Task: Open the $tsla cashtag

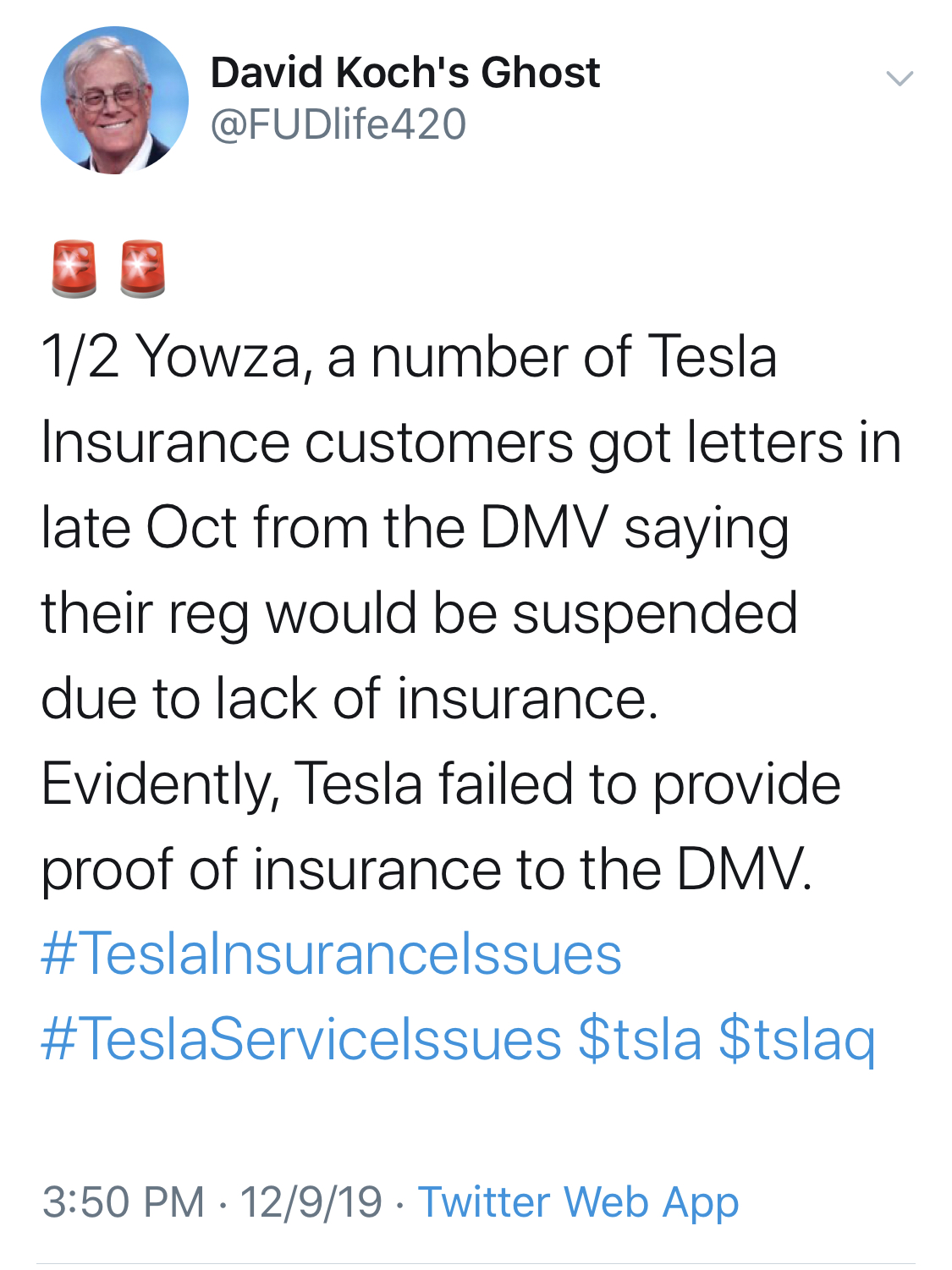Action: (641, 1040)
